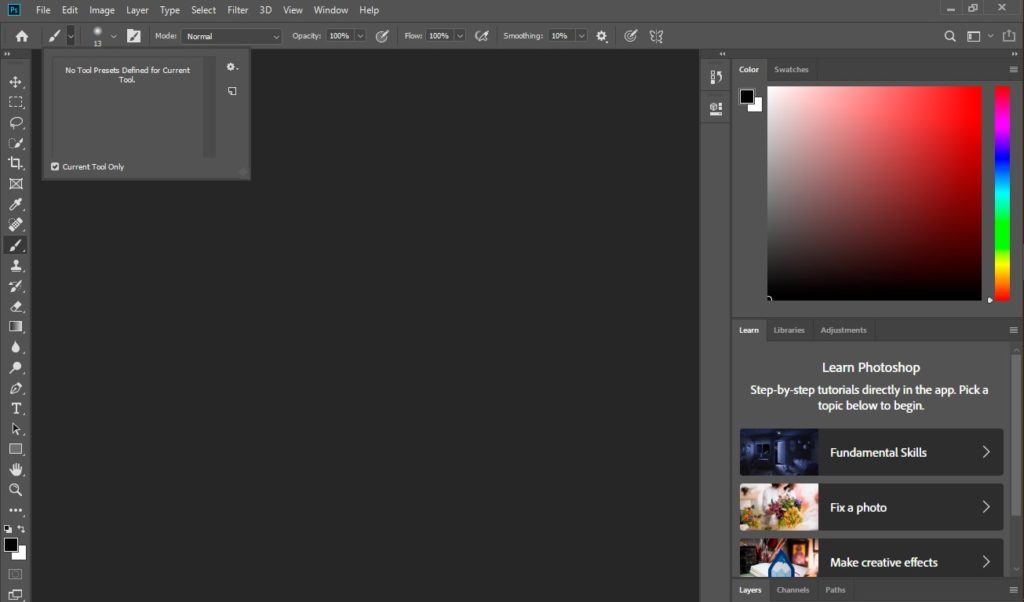Click the rainbow hue slider strip
The image size is (1024, 602).
pyautogui.click(x=1001, y=192)
